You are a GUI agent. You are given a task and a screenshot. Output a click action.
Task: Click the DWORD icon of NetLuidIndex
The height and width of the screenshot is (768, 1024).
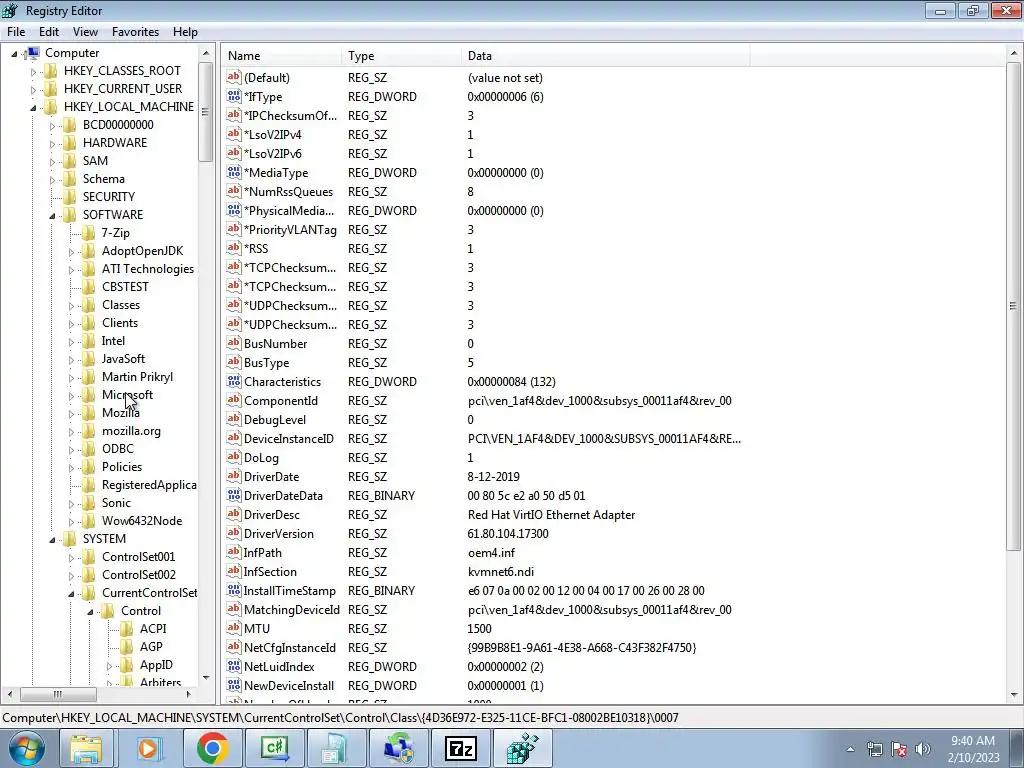pyautogui.click(x=234, y=666)
